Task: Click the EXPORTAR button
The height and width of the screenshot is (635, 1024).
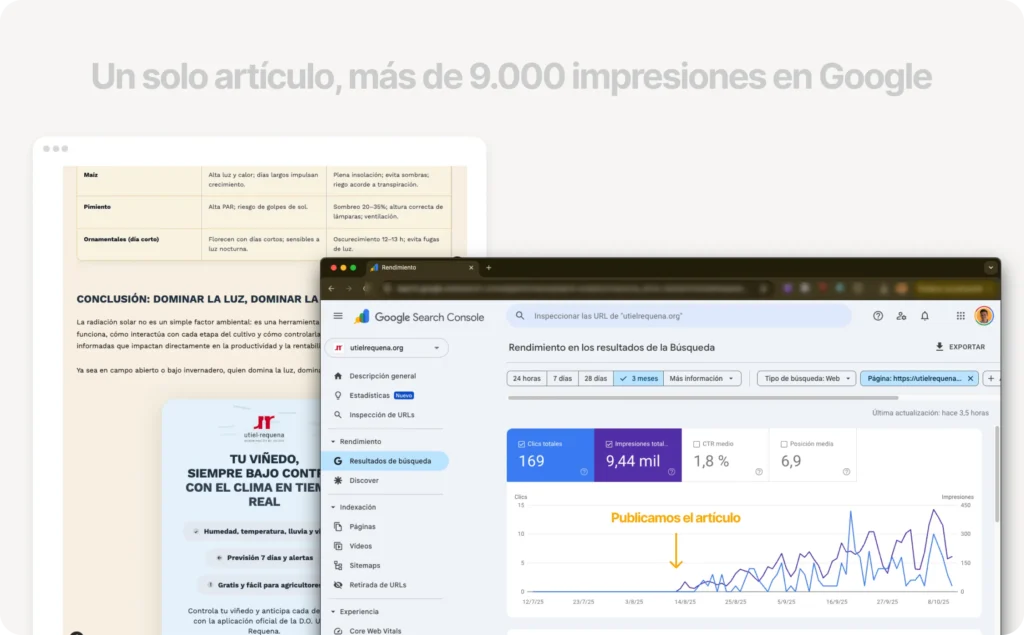Action: click(960, 347)
